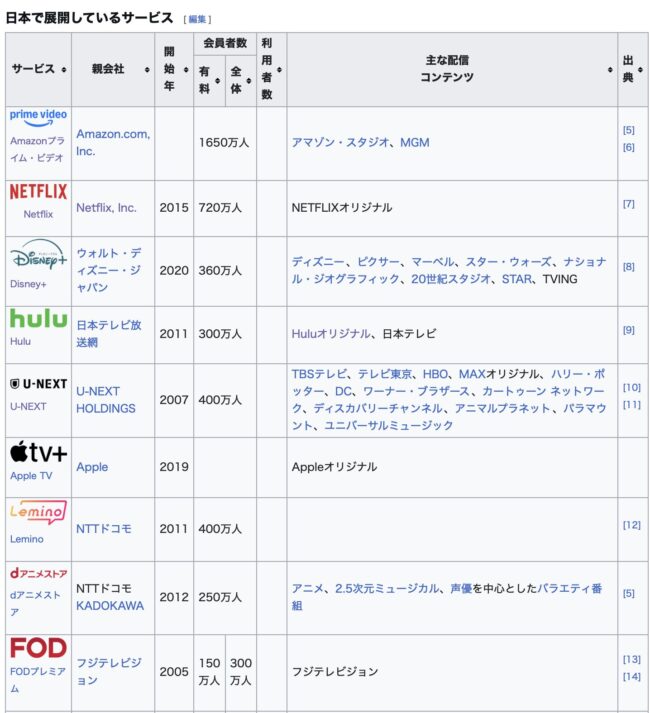Sort by 出典 column arrows
Viewport: 650px width, 713px height.
pos(640,70)
